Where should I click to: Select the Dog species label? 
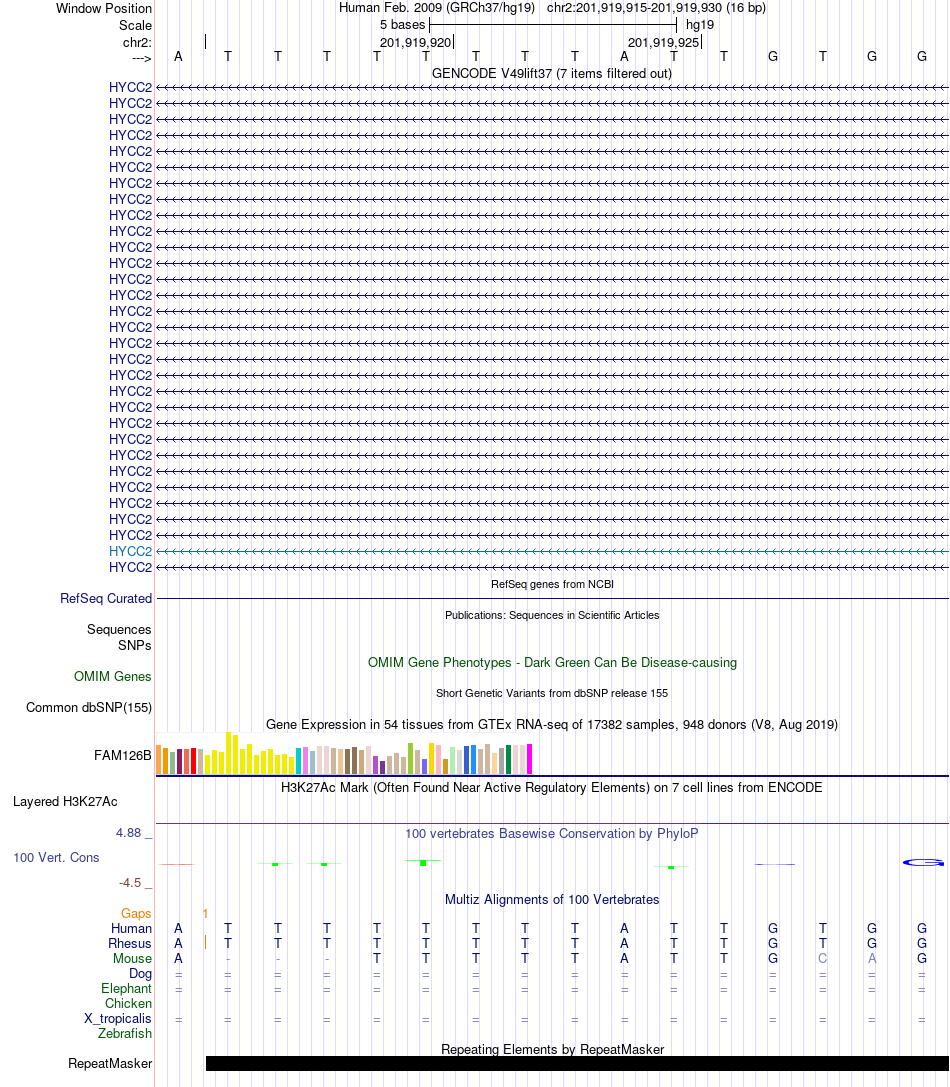[140, 973]
